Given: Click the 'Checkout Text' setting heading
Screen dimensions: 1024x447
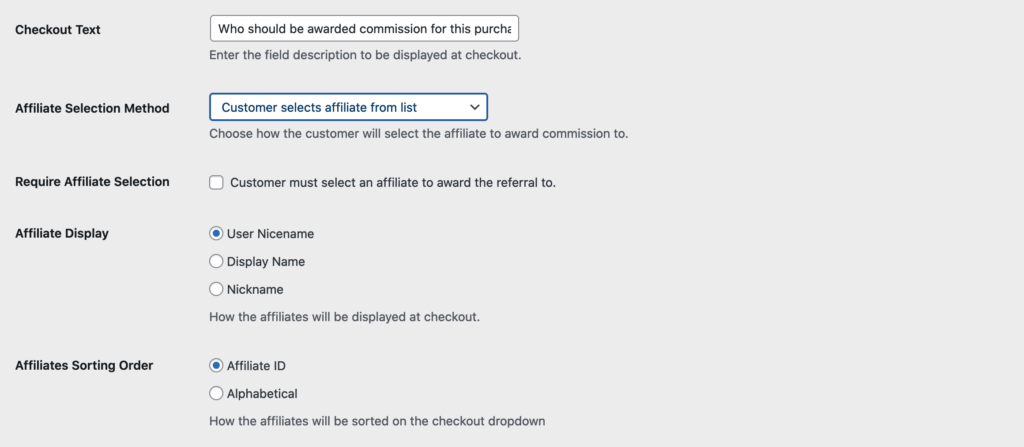Looking at the screenshot, I should pyautogui.click(x=57, y=29).
